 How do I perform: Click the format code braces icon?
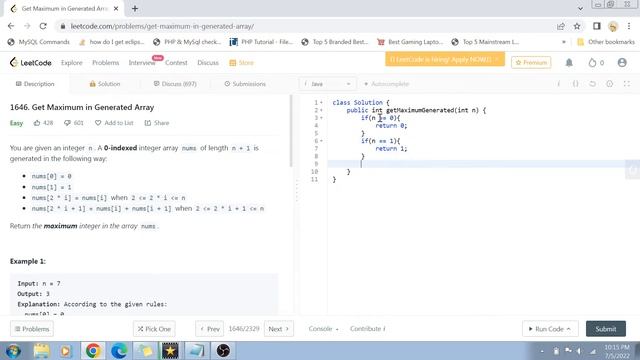click(575, 84)
